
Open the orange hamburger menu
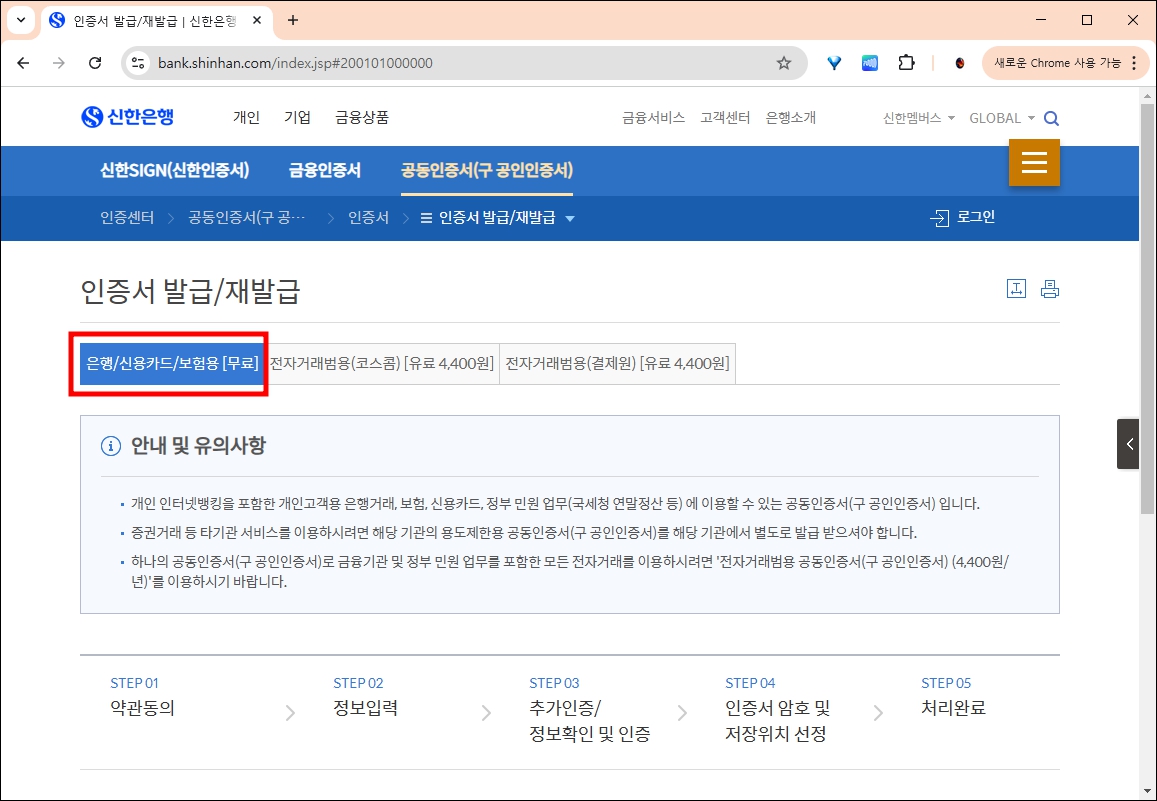[x=1034, y=162]
